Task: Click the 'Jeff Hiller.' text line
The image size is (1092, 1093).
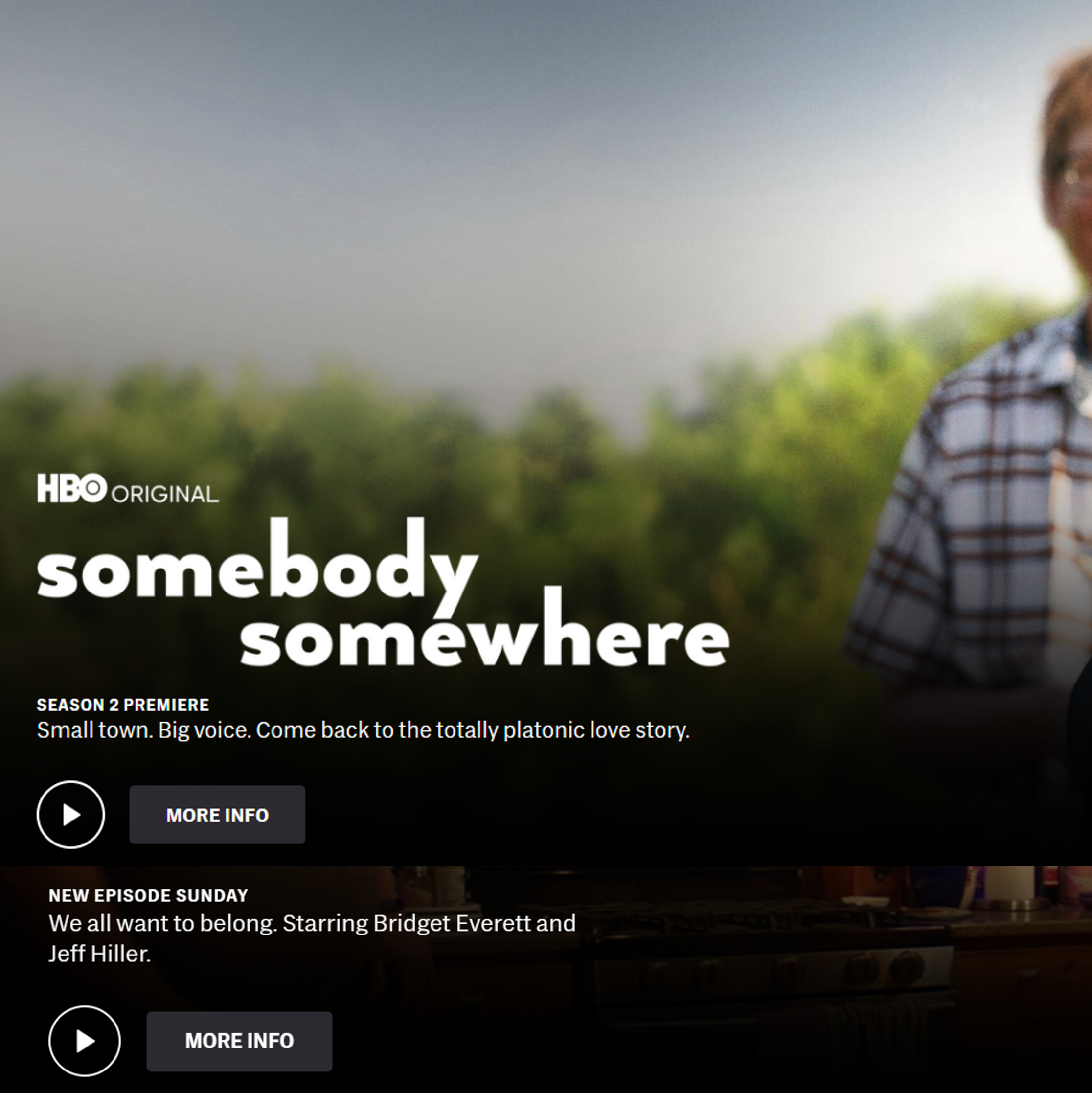Action: 100,955
